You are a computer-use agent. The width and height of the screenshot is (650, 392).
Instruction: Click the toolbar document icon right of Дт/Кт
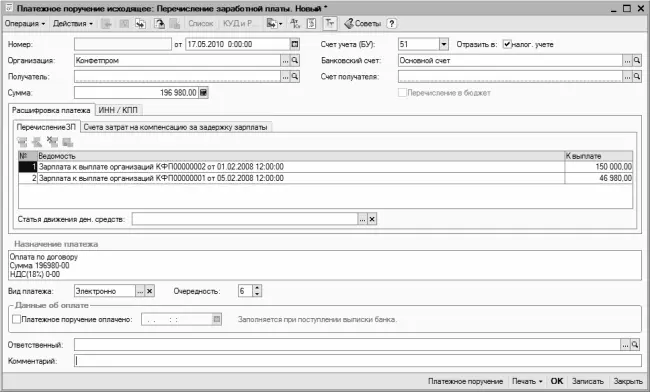tap(311, 24)
